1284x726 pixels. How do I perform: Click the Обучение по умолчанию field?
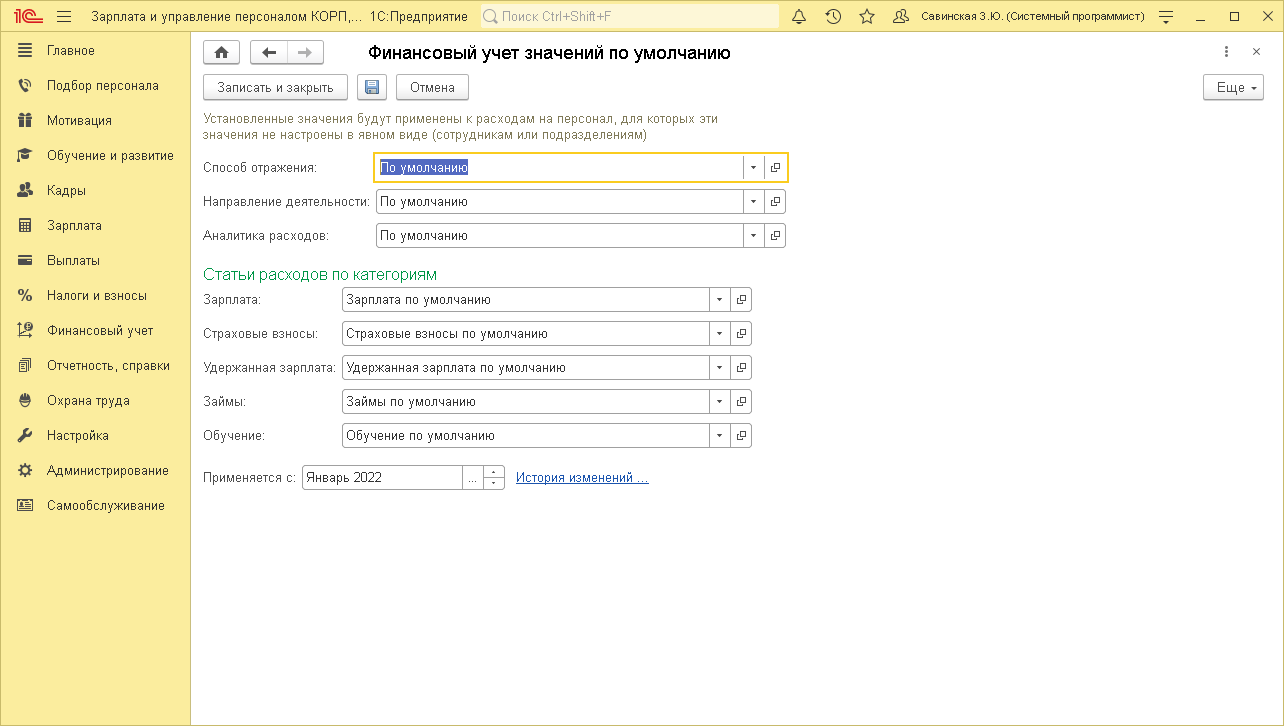coord(525,436)
